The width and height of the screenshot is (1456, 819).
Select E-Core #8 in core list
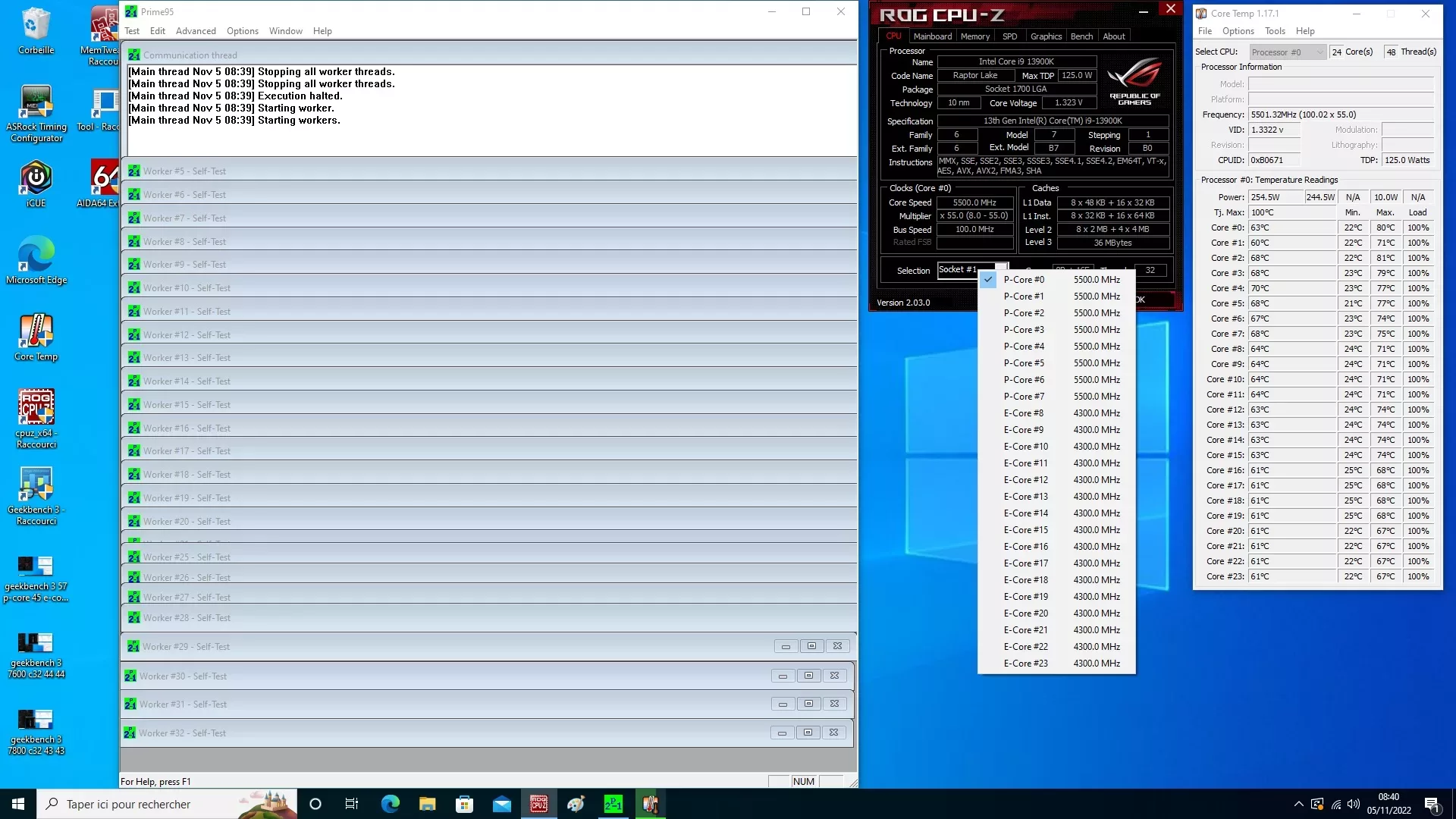[1057, 413]
